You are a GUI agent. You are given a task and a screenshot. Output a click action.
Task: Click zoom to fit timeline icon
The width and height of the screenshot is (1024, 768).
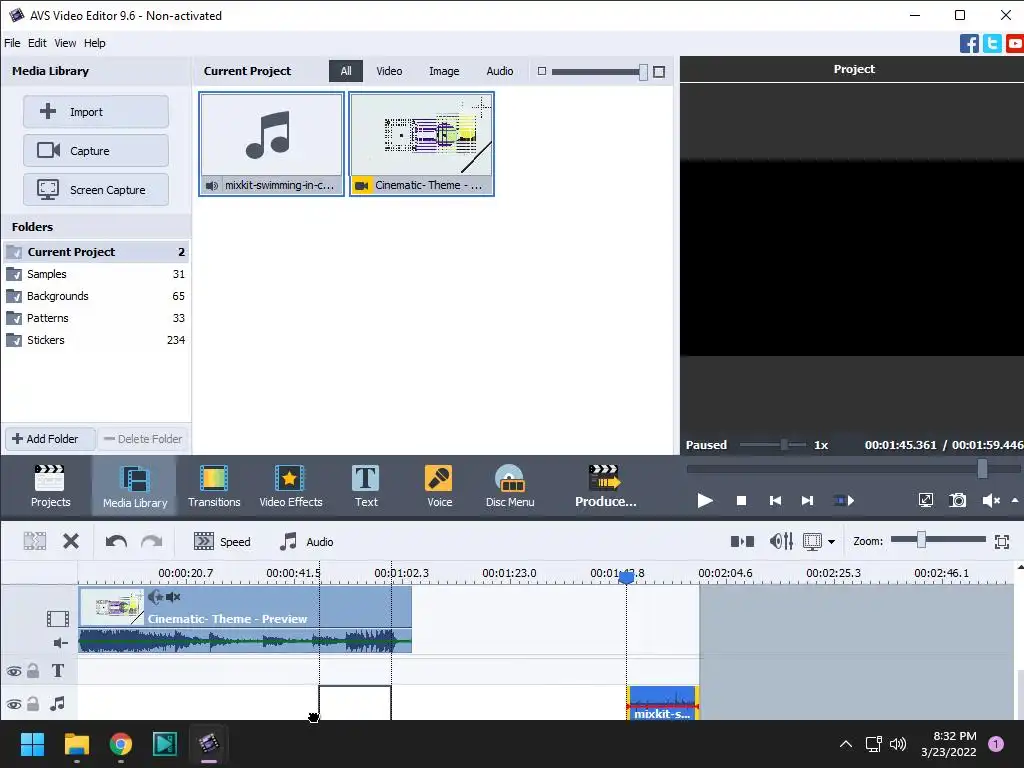(x=1002, y=541)
